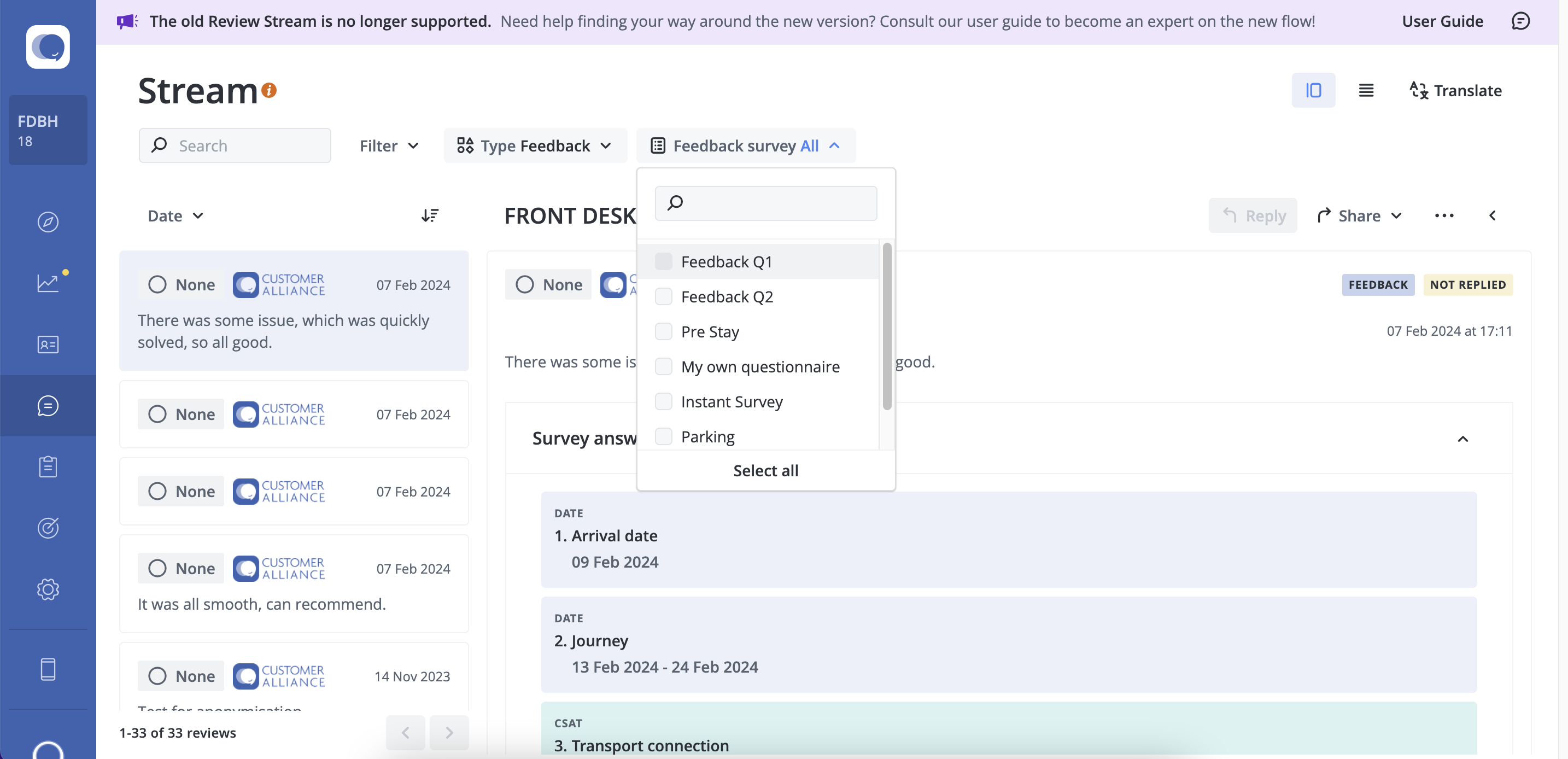Toggle None status on first review card
The width and height of the screenshot is (1568, 759).
[181, 284]
